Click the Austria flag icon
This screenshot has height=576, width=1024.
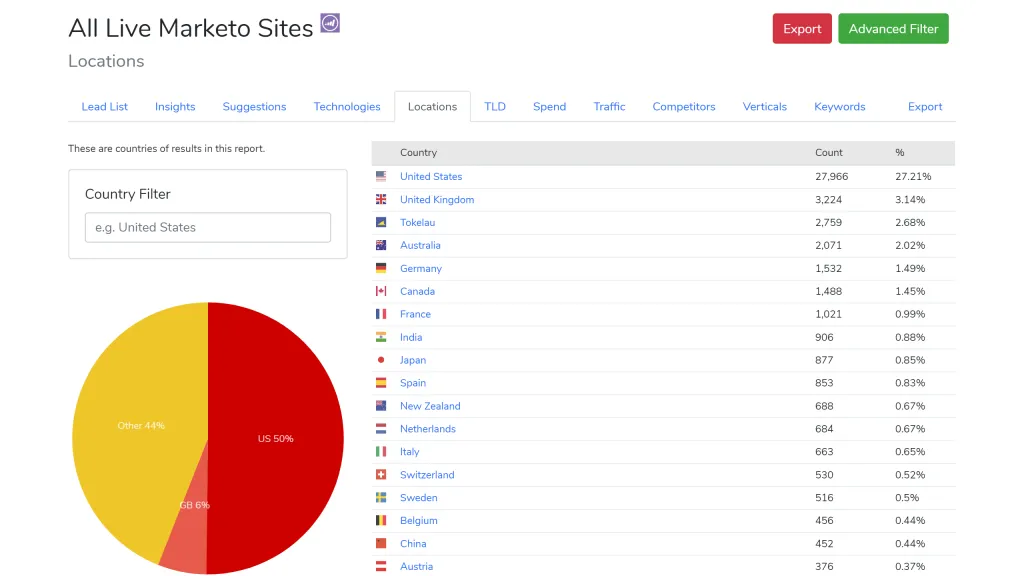point(381,566)
